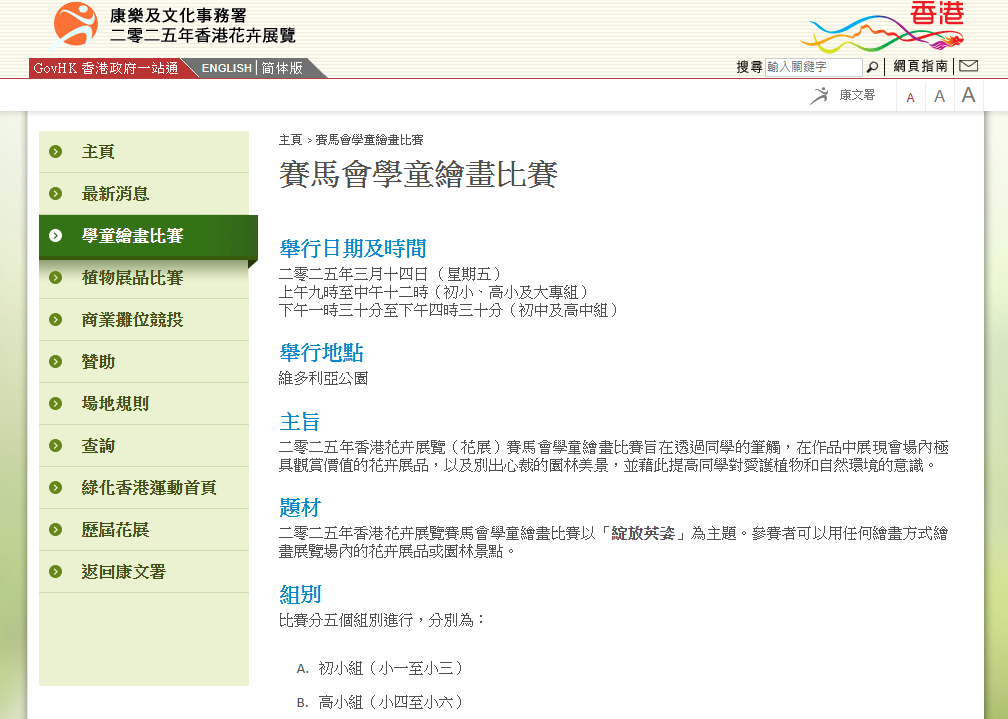Click the search magnifier icon
This screenshot has width=1008, height=719.
click(x=873, y=67)
